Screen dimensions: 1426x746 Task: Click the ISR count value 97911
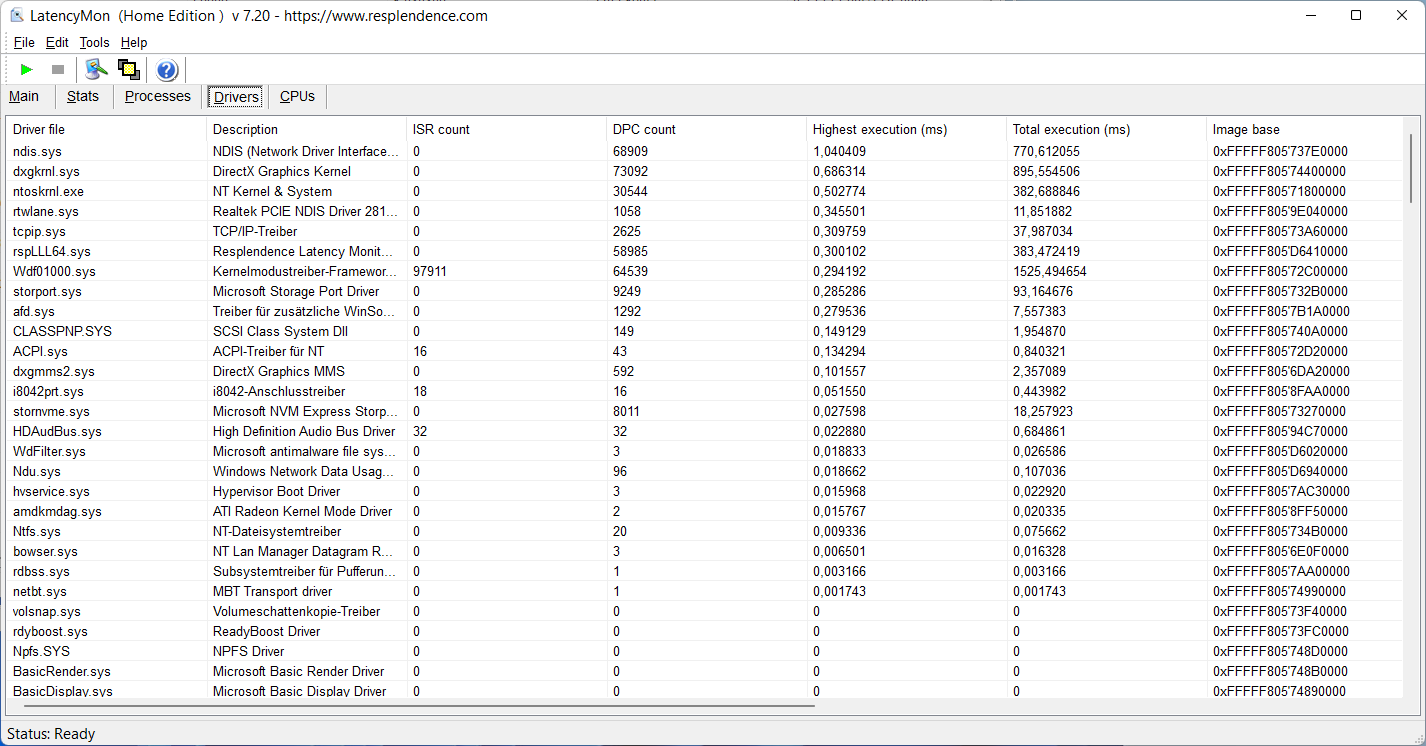[430, 271]
